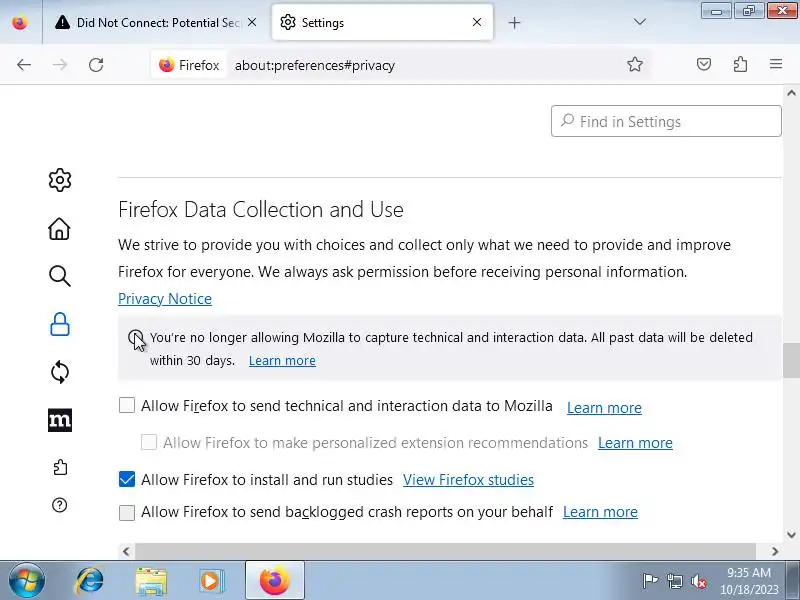Open the View Firefox studies link
800x600 pixels.
pyautogui.click(x=468, y=480)
